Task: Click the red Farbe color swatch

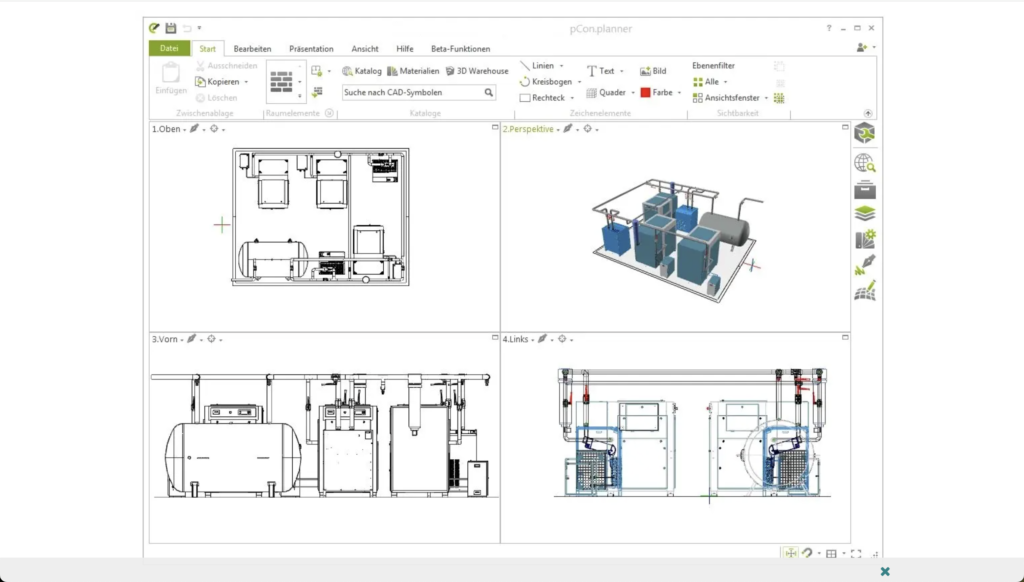Action: click(x=645, y=92)
